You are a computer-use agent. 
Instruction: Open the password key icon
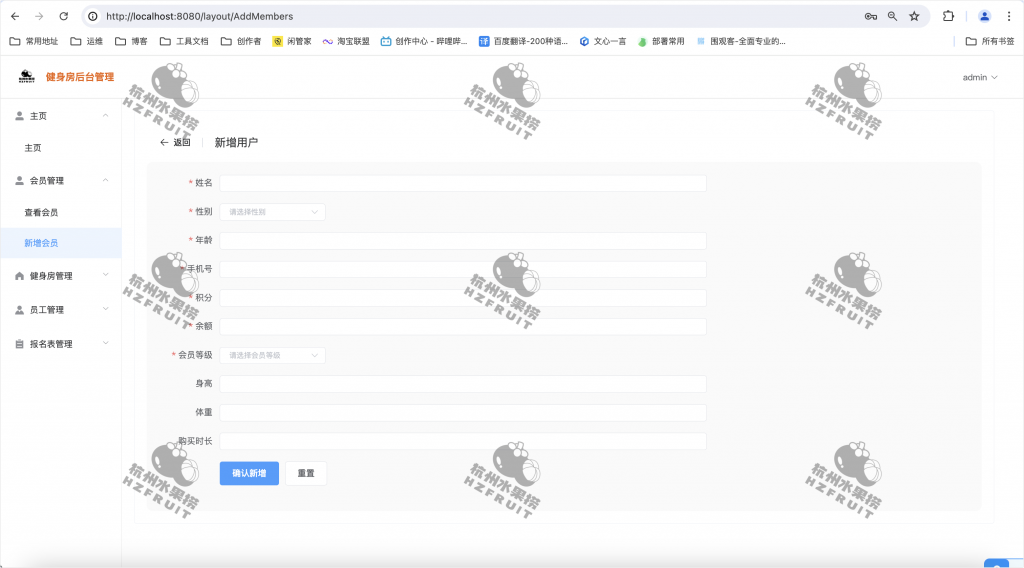[x=871, y=16]
